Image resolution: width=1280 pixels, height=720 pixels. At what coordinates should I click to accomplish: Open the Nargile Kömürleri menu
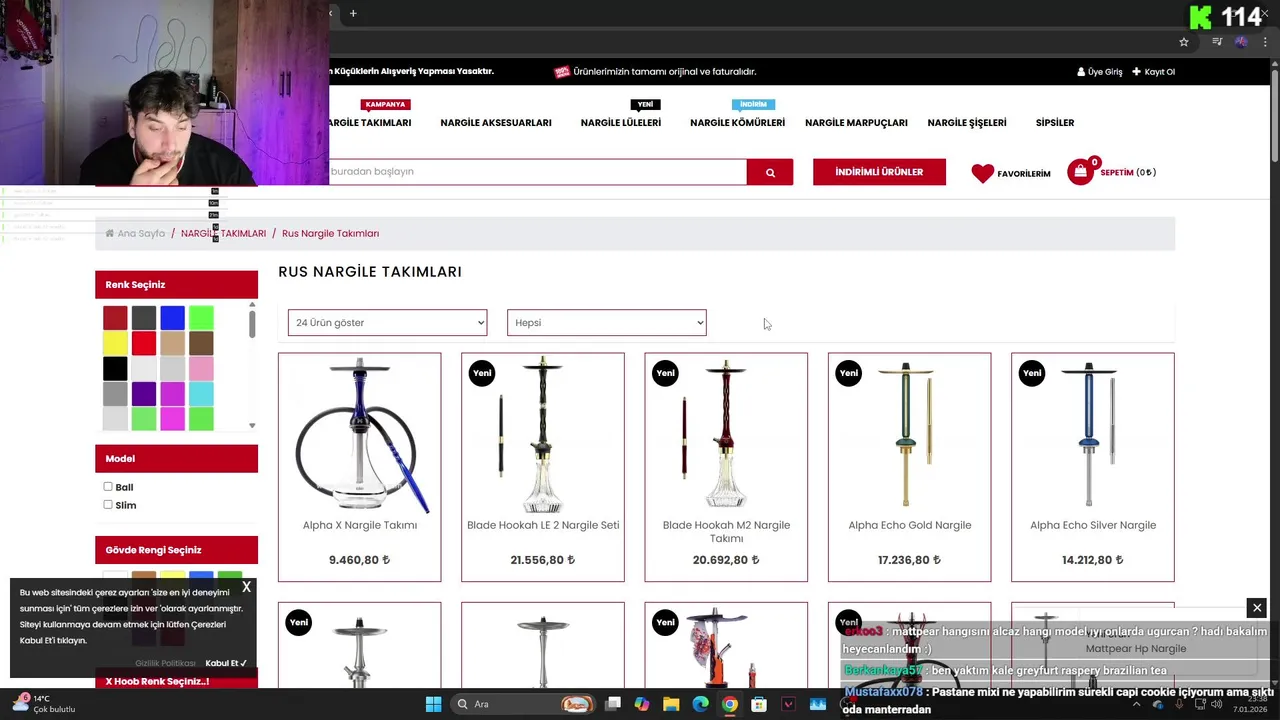coord(737,123)
